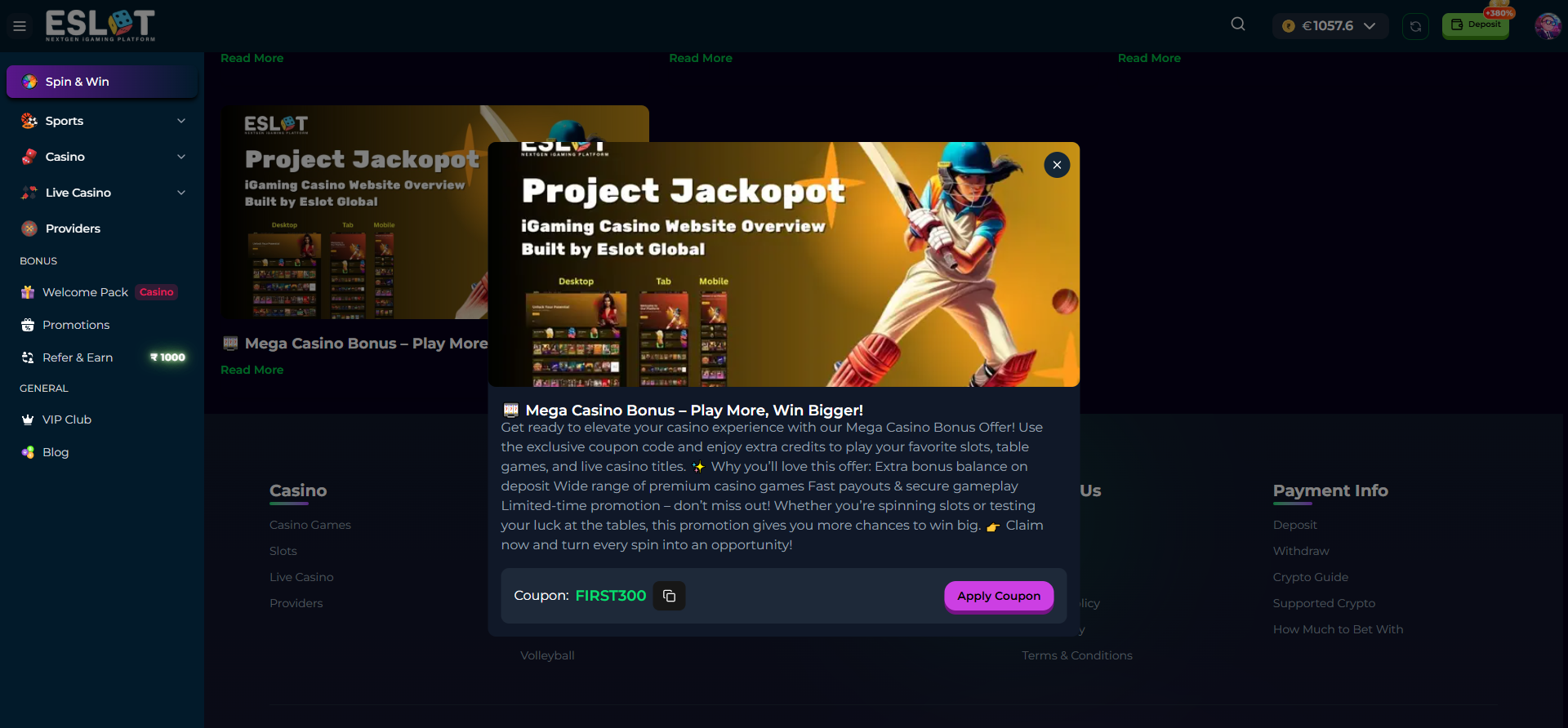This screenshot has width=1568, height=728.
Task: Select Spin & Win menu item
Action: [x=102, y=82]
